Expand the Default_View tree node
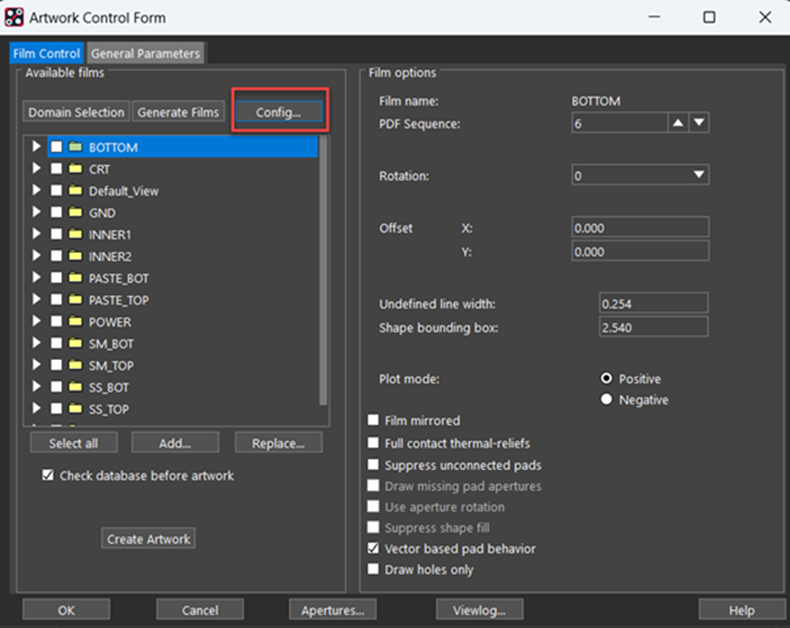This screenshot has height=628, width=790. click(37, 191)
